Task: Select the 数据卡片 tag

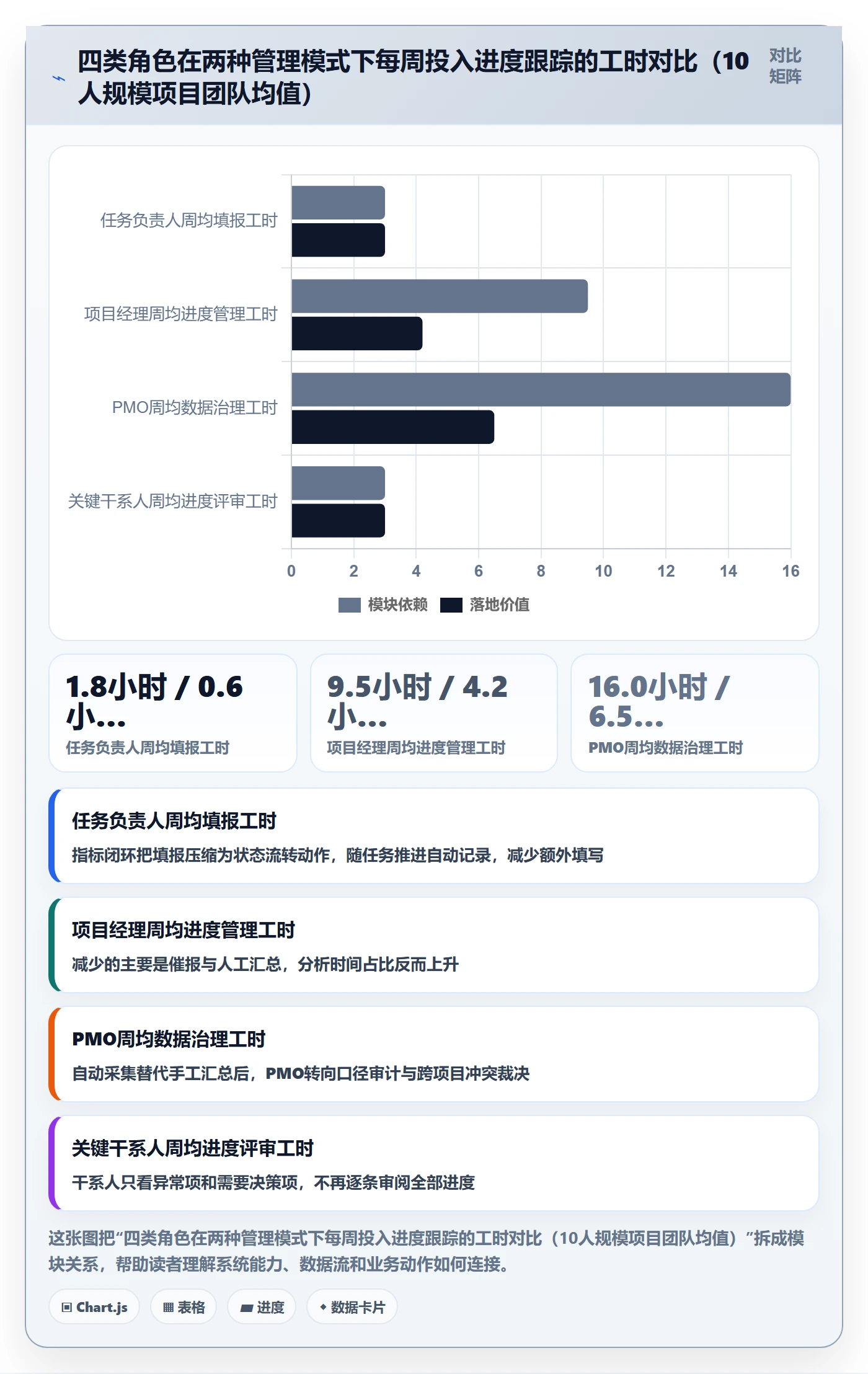Action: (x=352, y=1307)
